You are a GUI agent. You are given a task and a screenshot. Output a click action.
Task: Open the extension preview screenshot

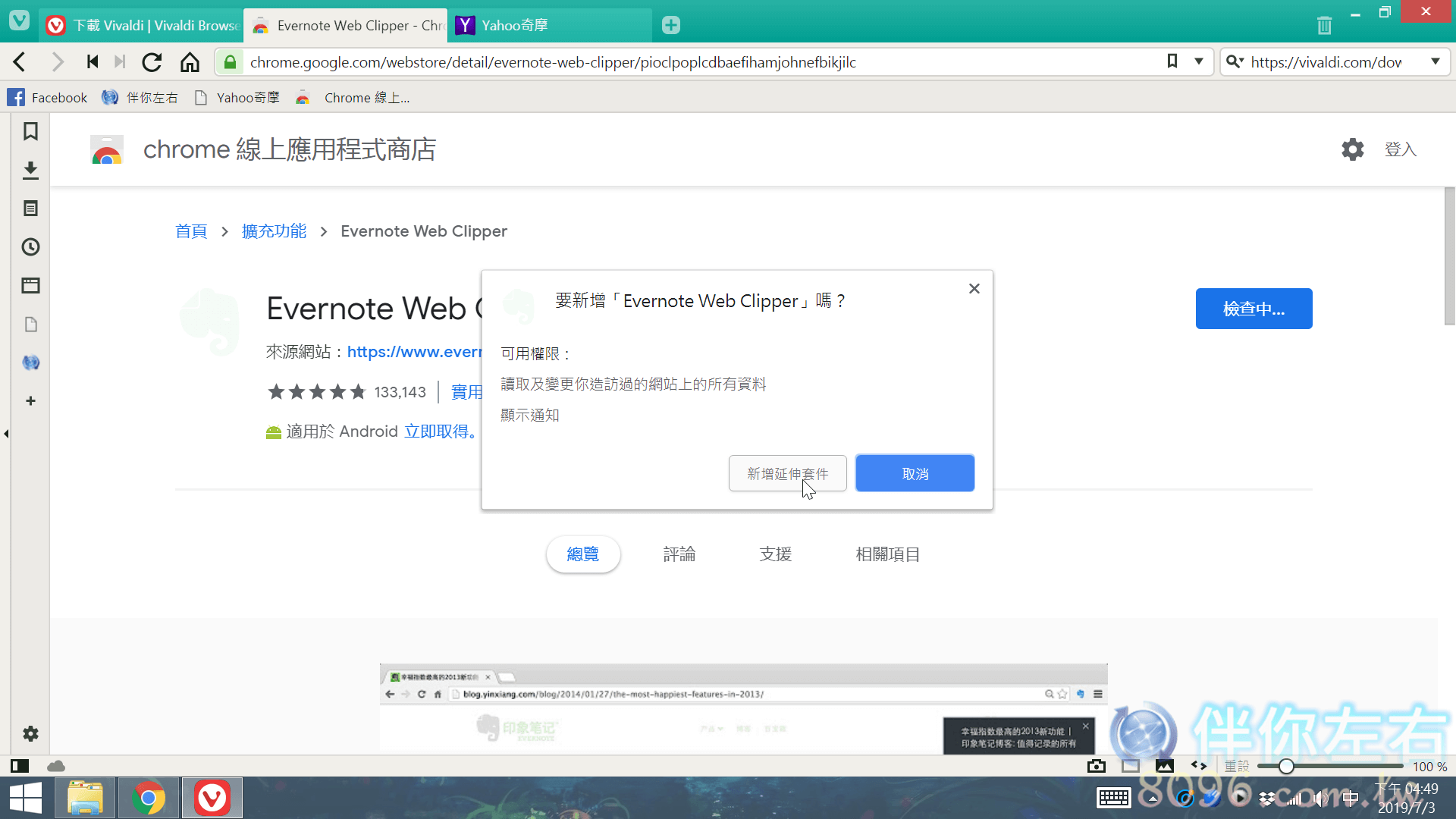click(743, 709)
